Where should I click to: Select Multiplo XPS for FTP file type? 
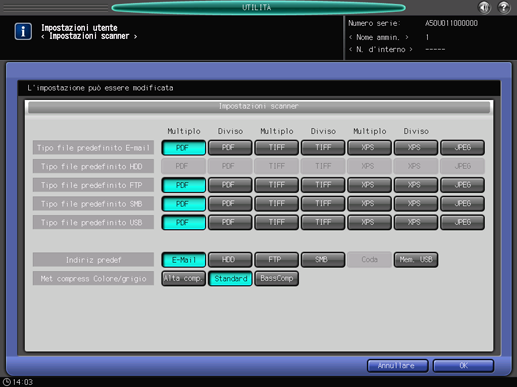369,185
